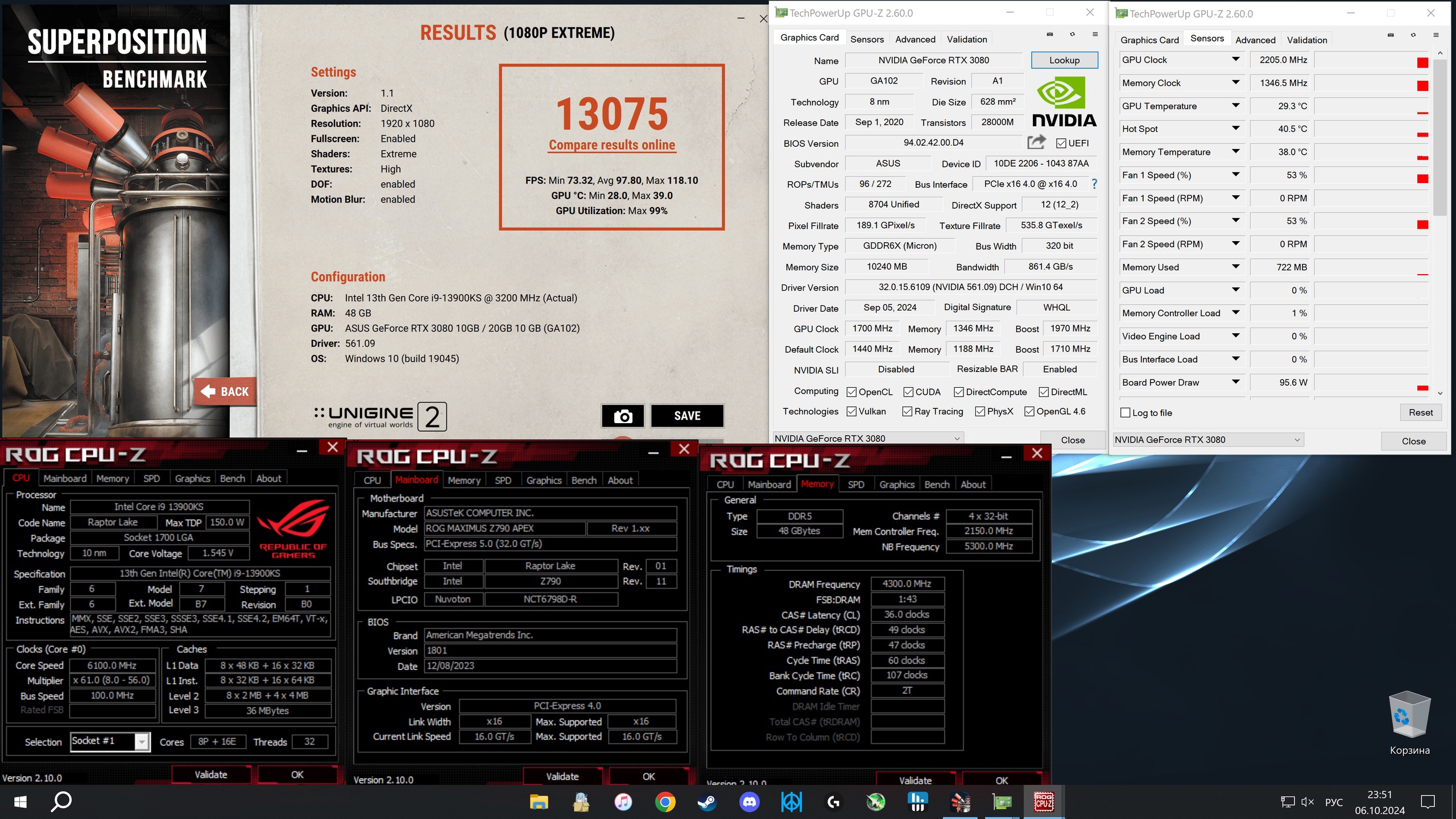Open iTunes music icon on taskbar
This screenshot has width=1456, height=819.
623,802
